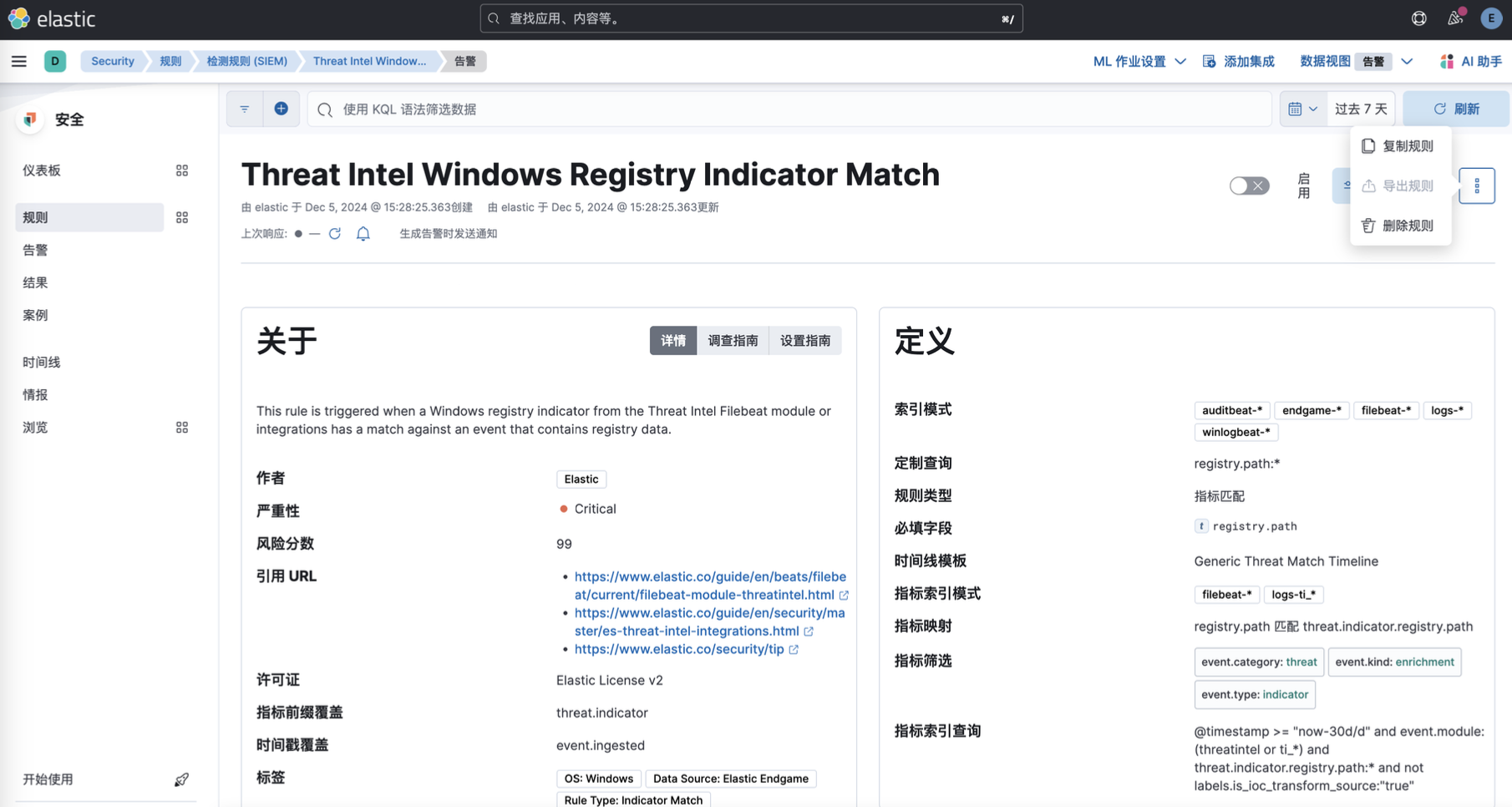
Task: Open the rules submenu grid icon
Action: point(182,217)
